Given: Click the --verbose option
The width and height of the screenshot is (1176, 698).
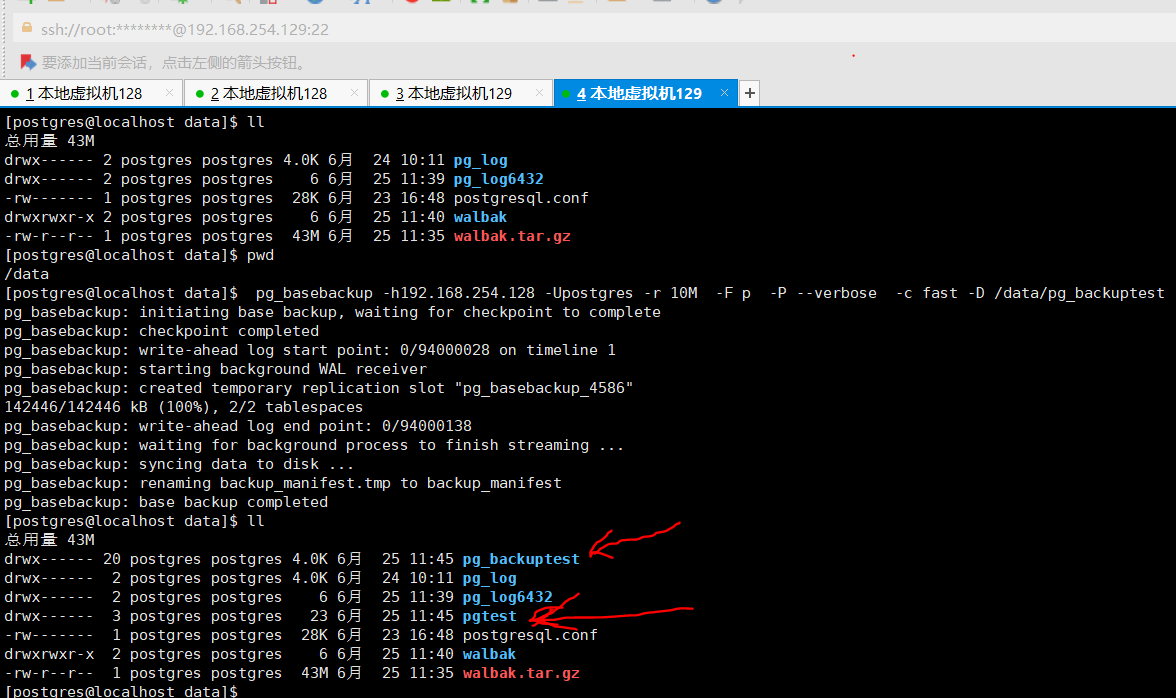Looking at the screenshot, I should point(836,293).
